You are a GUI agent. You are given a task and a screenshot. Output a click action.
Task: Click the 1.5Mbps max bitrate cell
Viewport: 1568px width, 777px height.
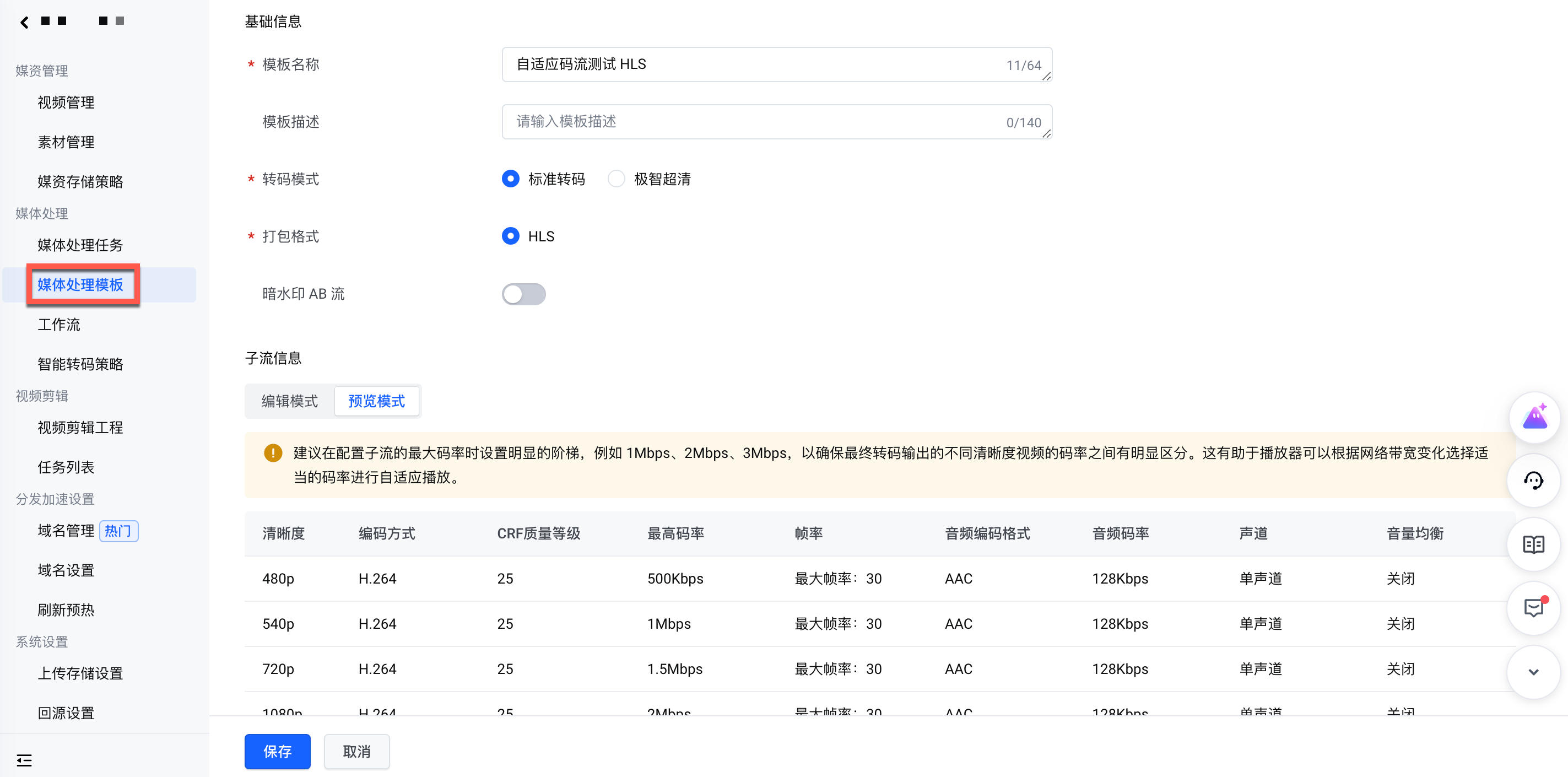(x=674, y=668)
